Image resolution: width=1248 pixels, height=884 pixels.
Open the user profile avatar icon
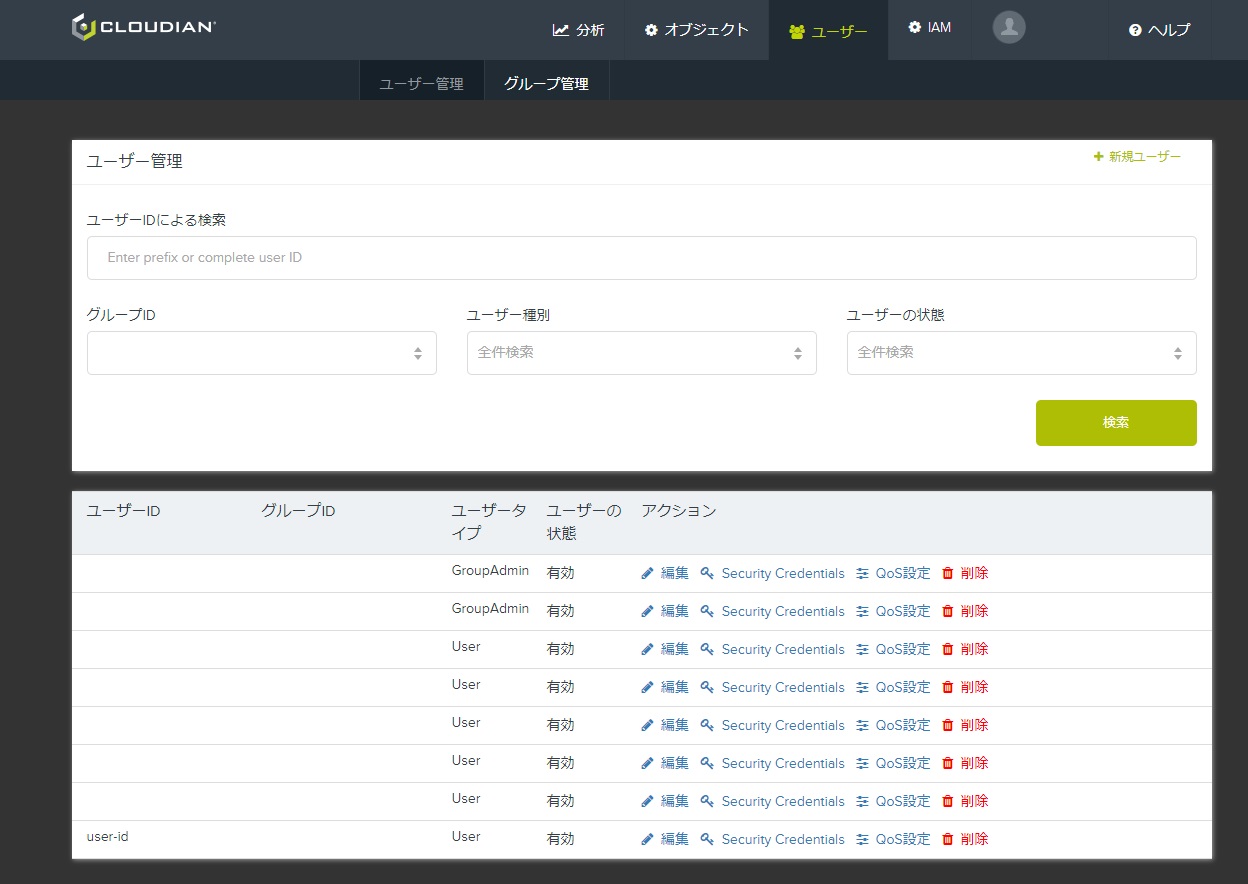pyautogui.click(x=1009, y=28)
